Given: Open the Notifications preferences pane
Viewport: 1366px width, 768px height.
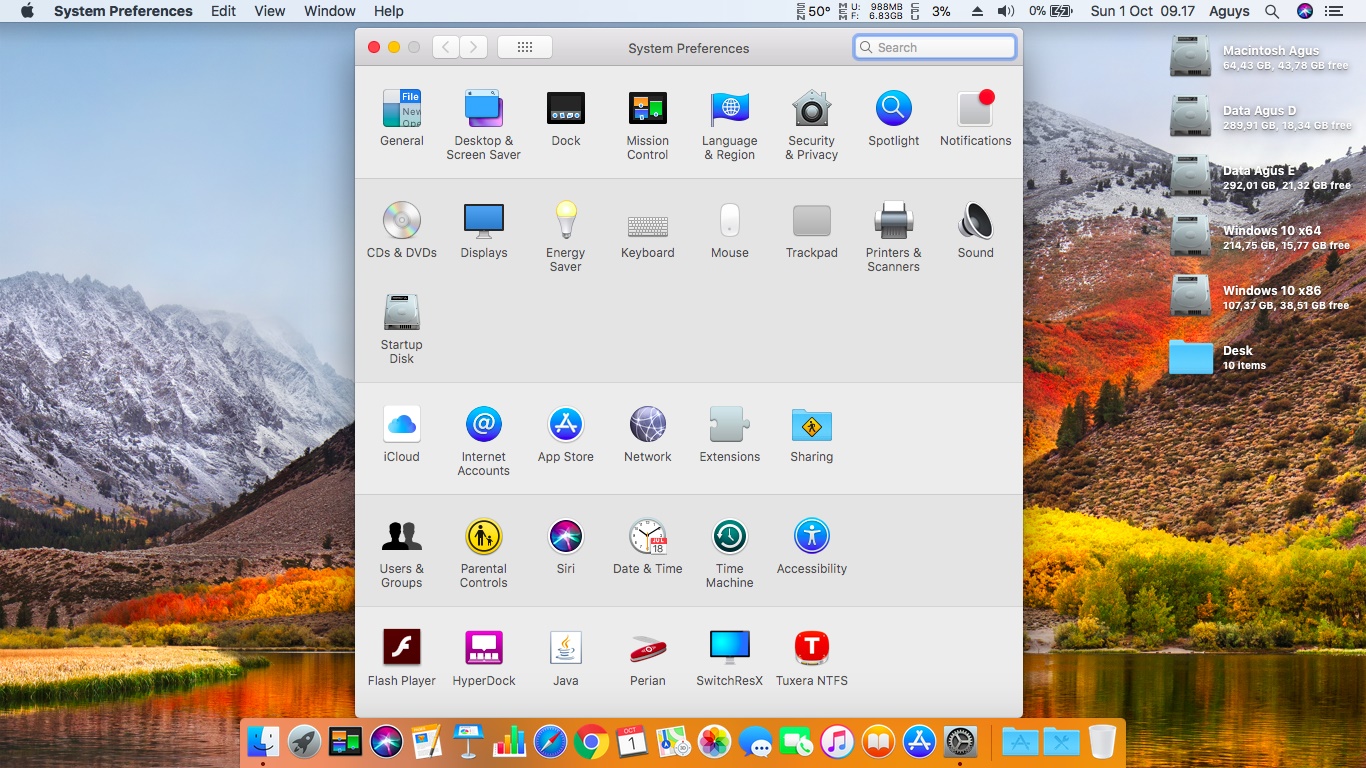Looking at the screenshot, I should [x=976, y=119].
